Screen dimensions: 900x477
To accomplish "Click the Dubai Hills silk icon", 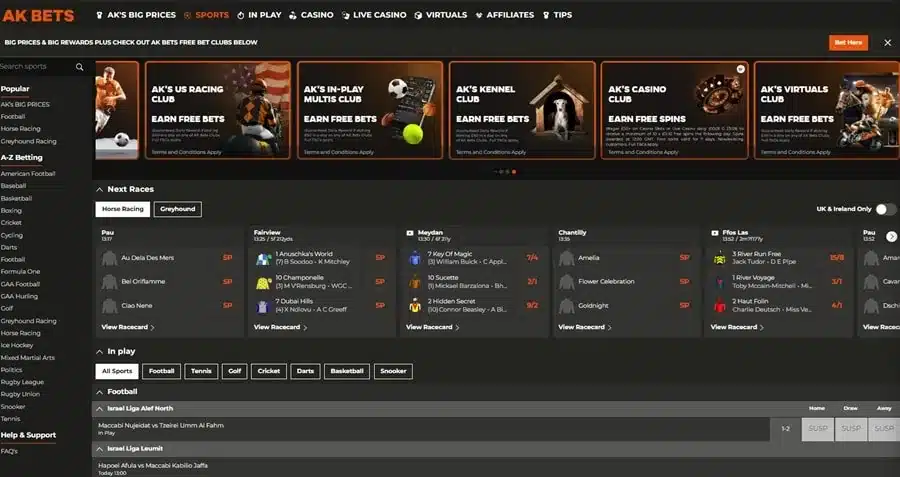I will [x=263, y=306].
